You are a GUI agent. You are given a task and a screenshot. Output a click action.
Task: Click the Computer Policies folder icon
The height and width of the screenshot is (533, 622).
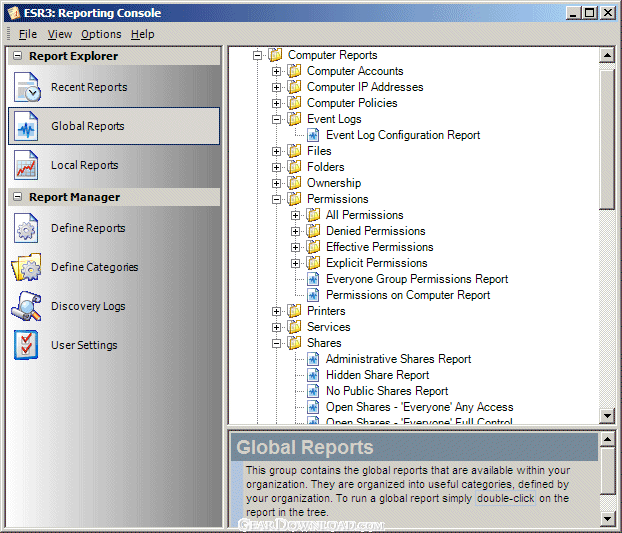click(x=294, y=103)
